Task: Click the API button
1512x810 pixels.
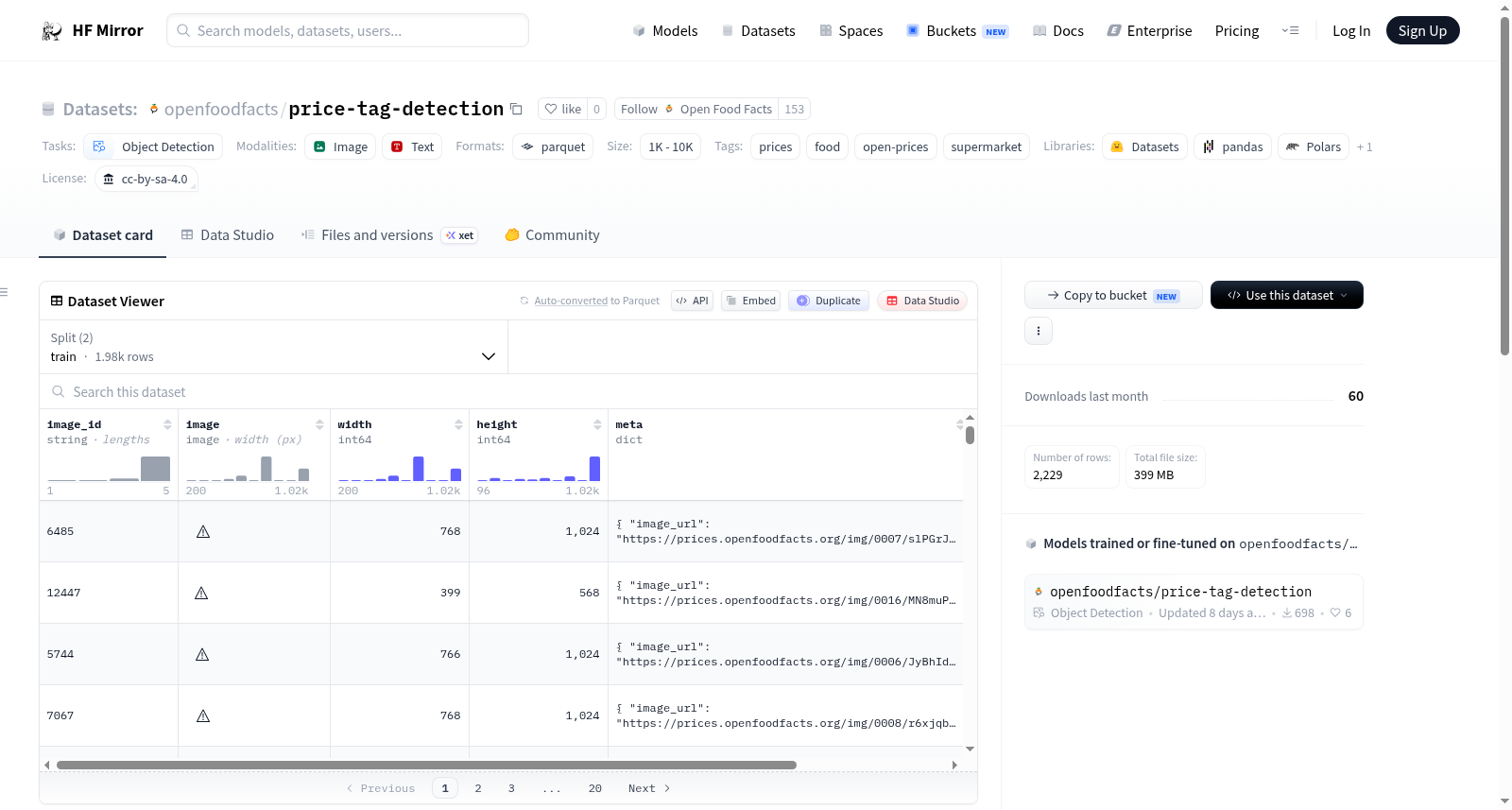Action: 692,301
